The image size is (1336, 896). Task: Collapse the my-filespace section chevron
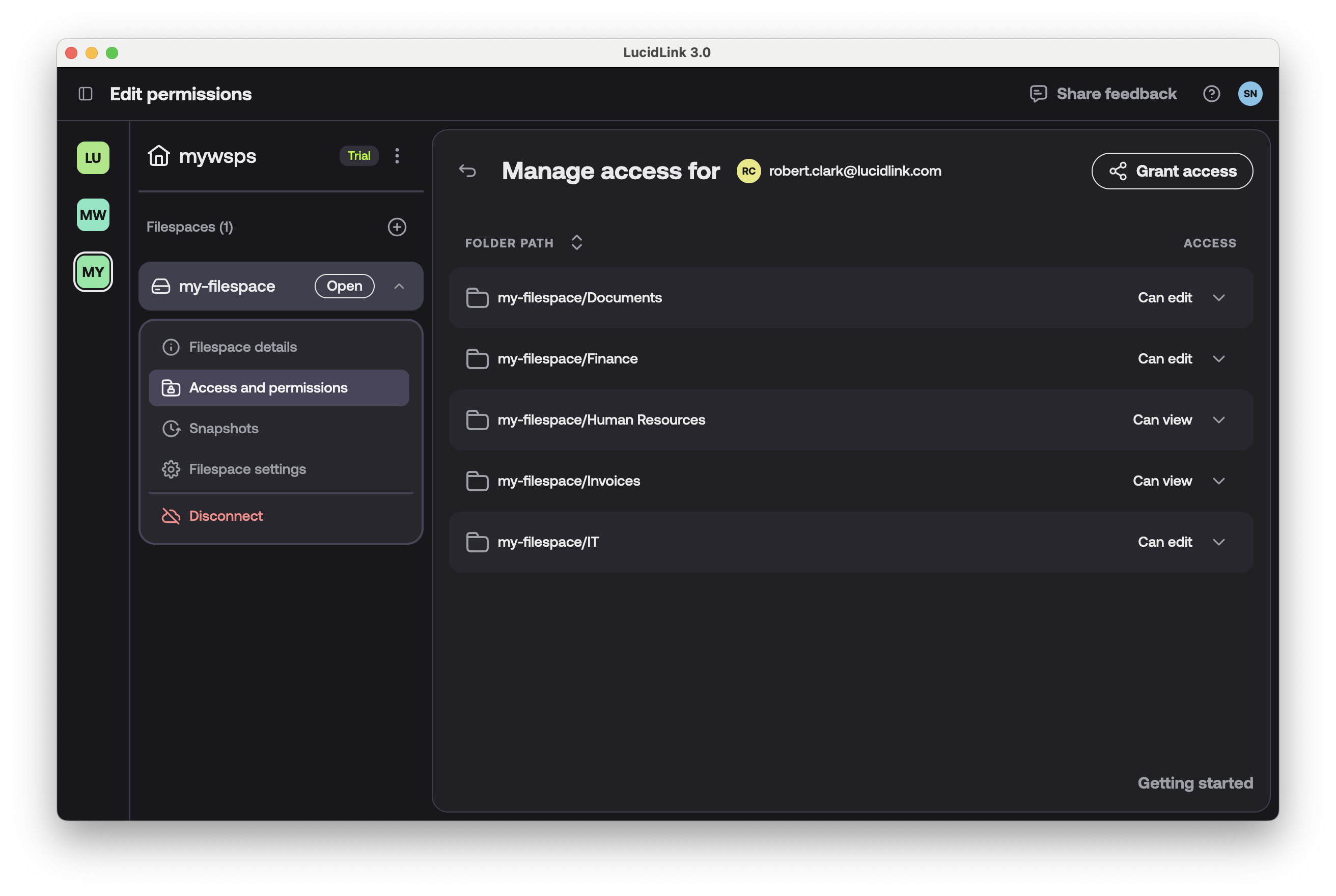click(x=400, y=286)
